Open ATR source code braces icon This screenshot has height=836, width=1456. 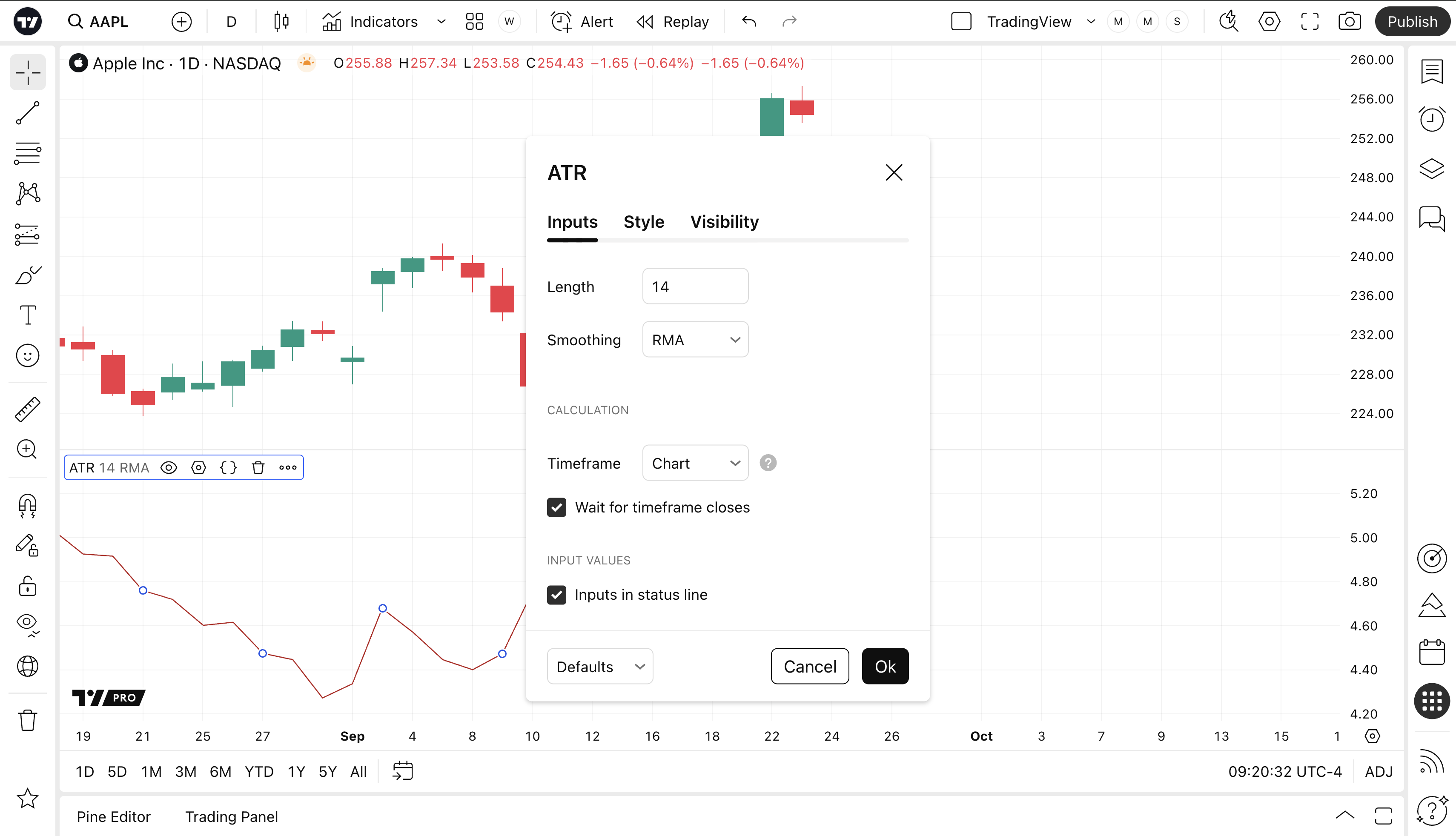coord(229,467)
